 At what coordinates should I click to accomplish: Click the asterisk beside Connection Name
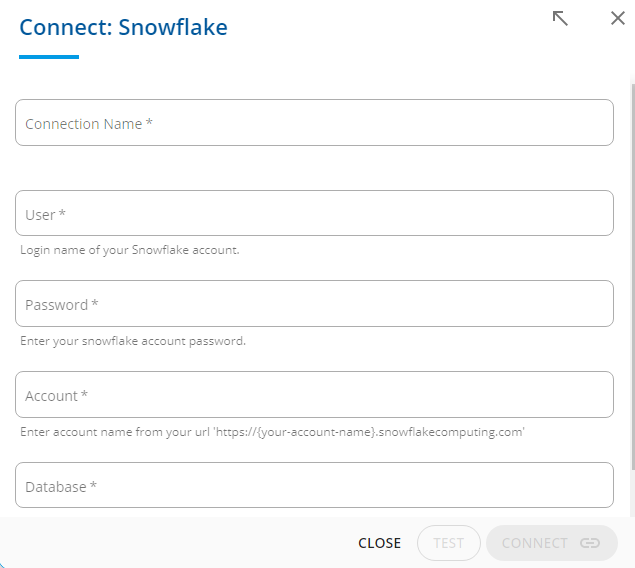149,122
